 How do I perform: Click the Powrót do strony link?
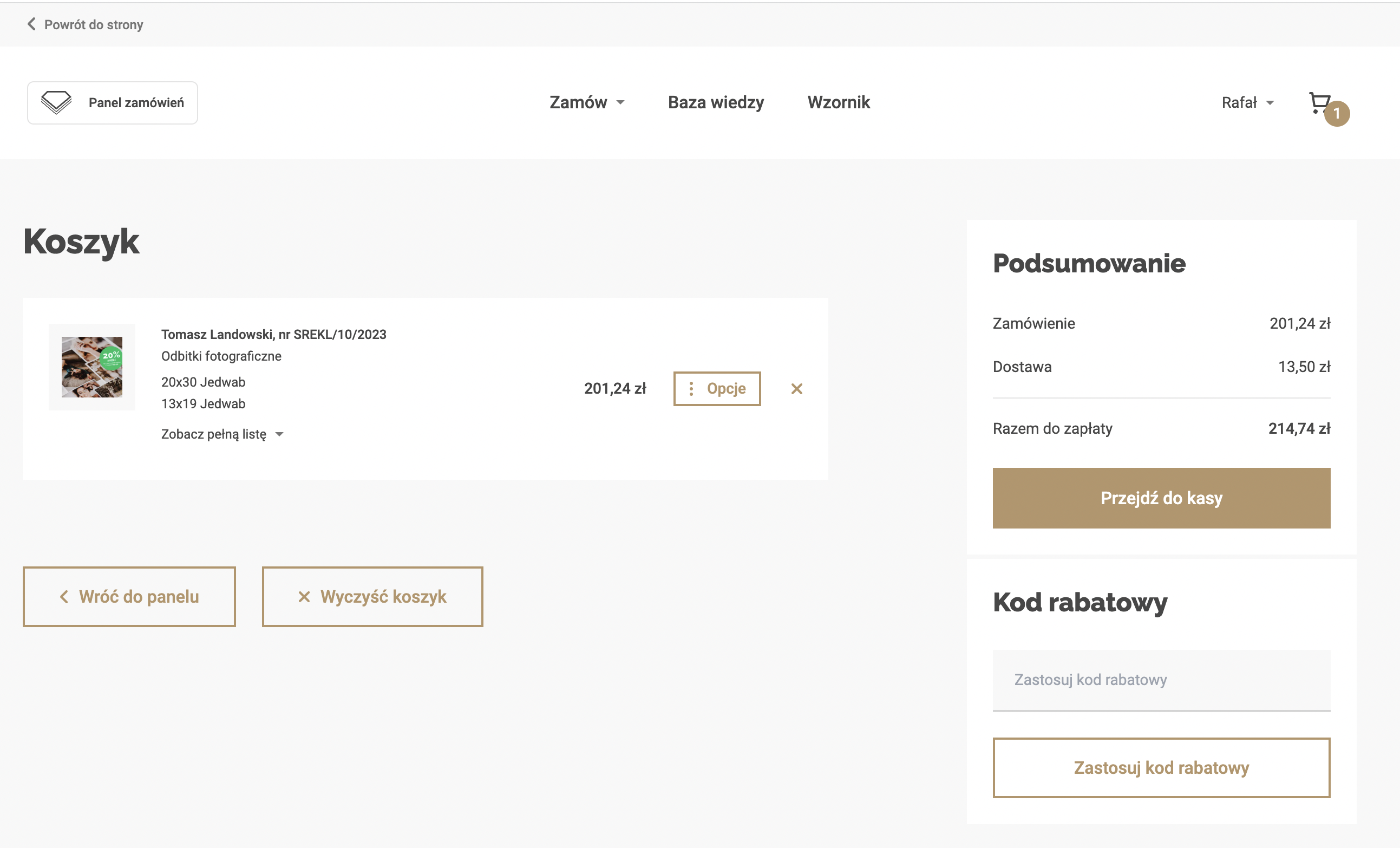pos(93,24)
